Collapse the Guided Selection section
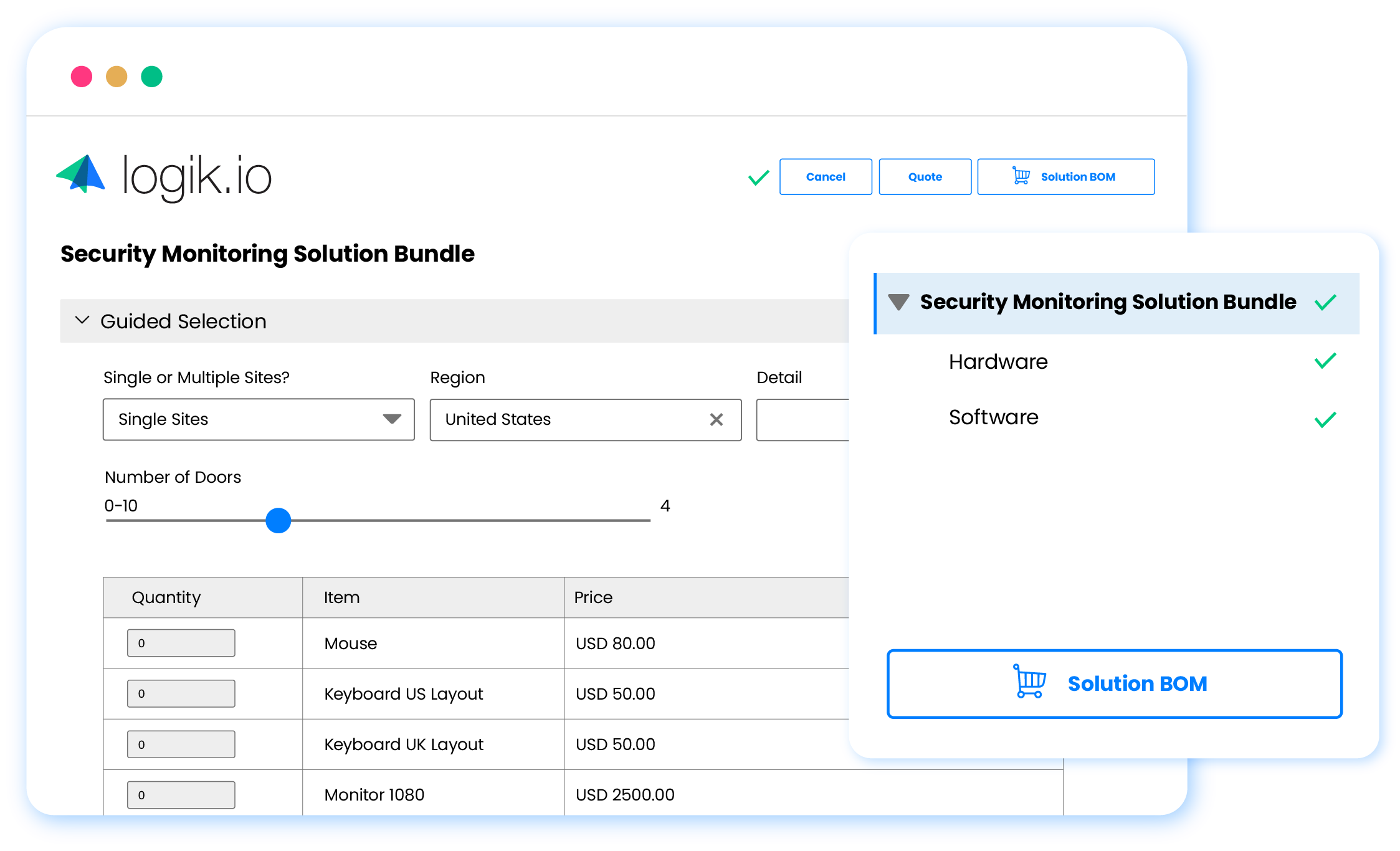 (82, 320)
